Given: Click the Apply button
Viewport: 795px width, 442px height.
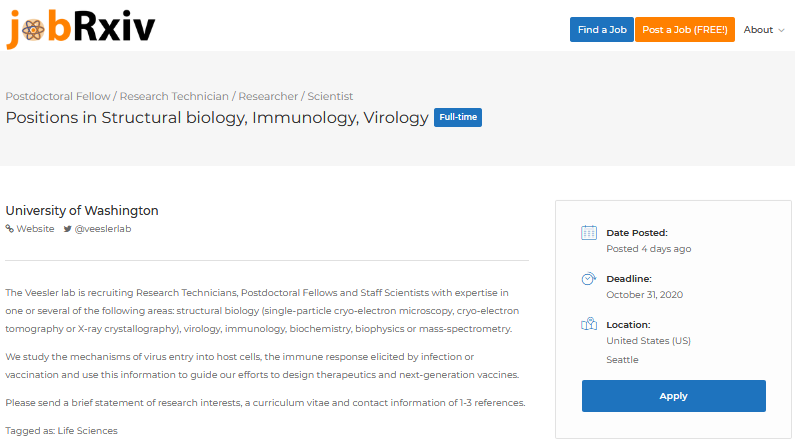Looking at the screenshot, I should (674, 396).
